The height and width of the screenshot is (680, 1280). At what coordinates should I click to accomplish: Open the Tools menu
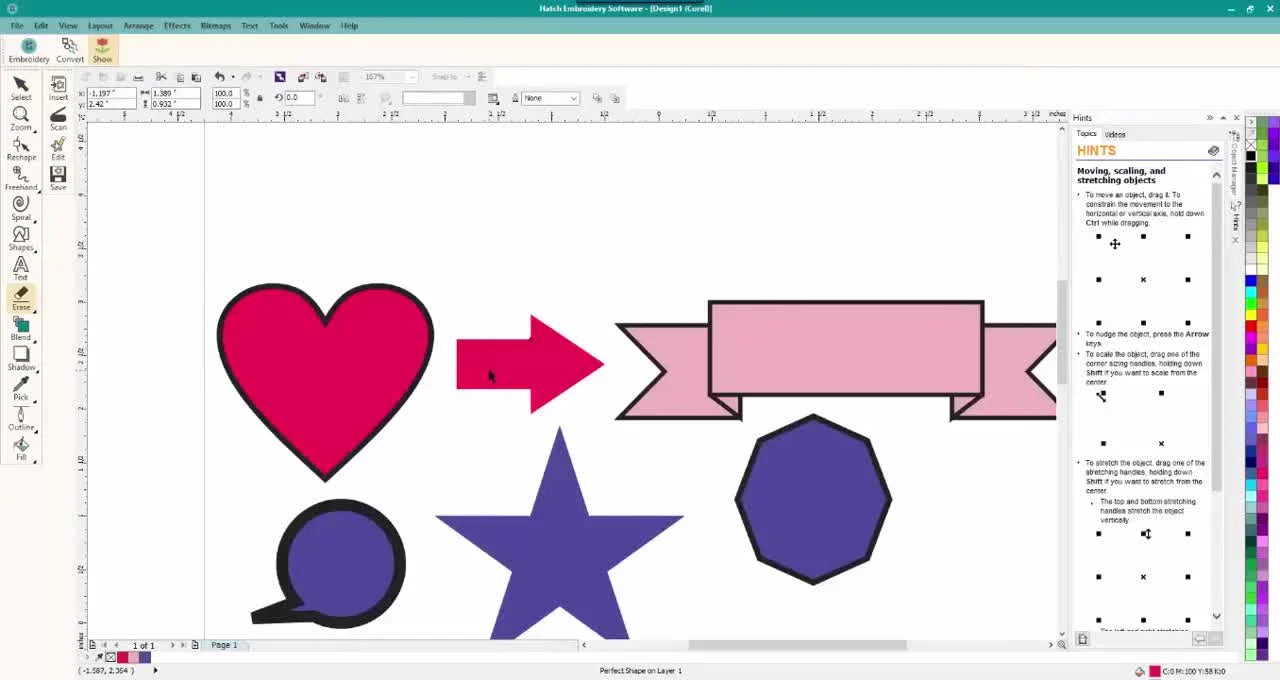click(x=279, y=25)
